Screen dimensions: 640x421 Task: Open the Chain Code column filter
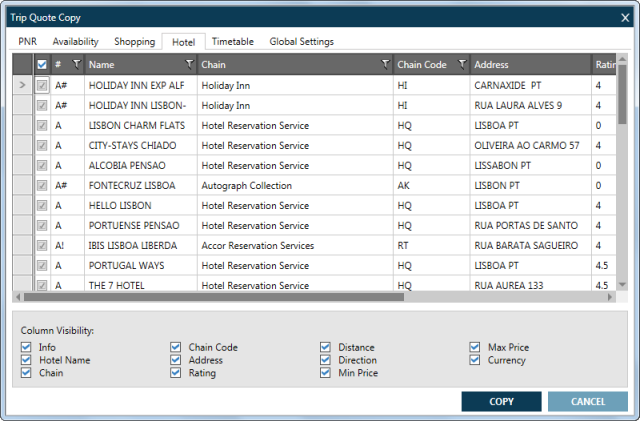pos(461,64)
